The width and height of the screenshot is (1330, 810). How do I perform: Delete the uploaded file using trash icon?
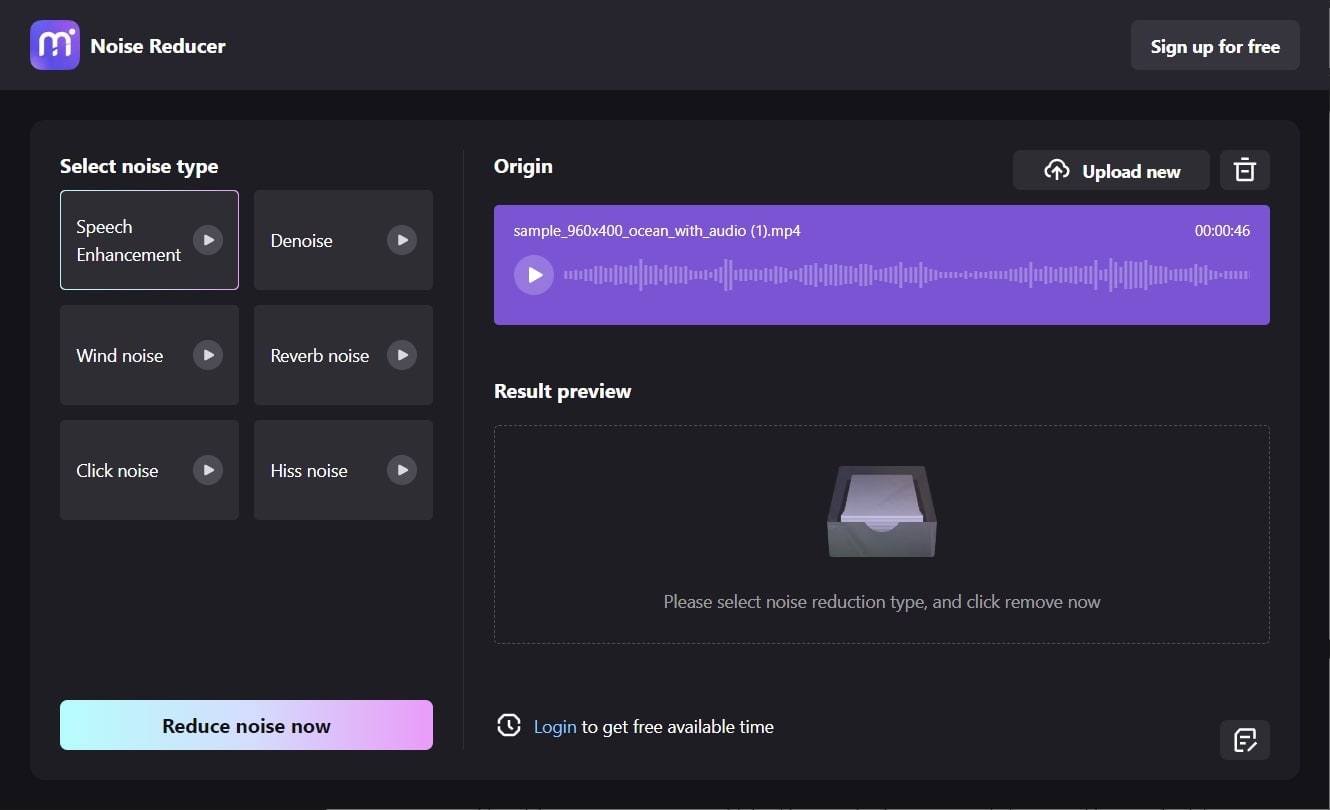pyautogui.click(x=1244, y=170)
